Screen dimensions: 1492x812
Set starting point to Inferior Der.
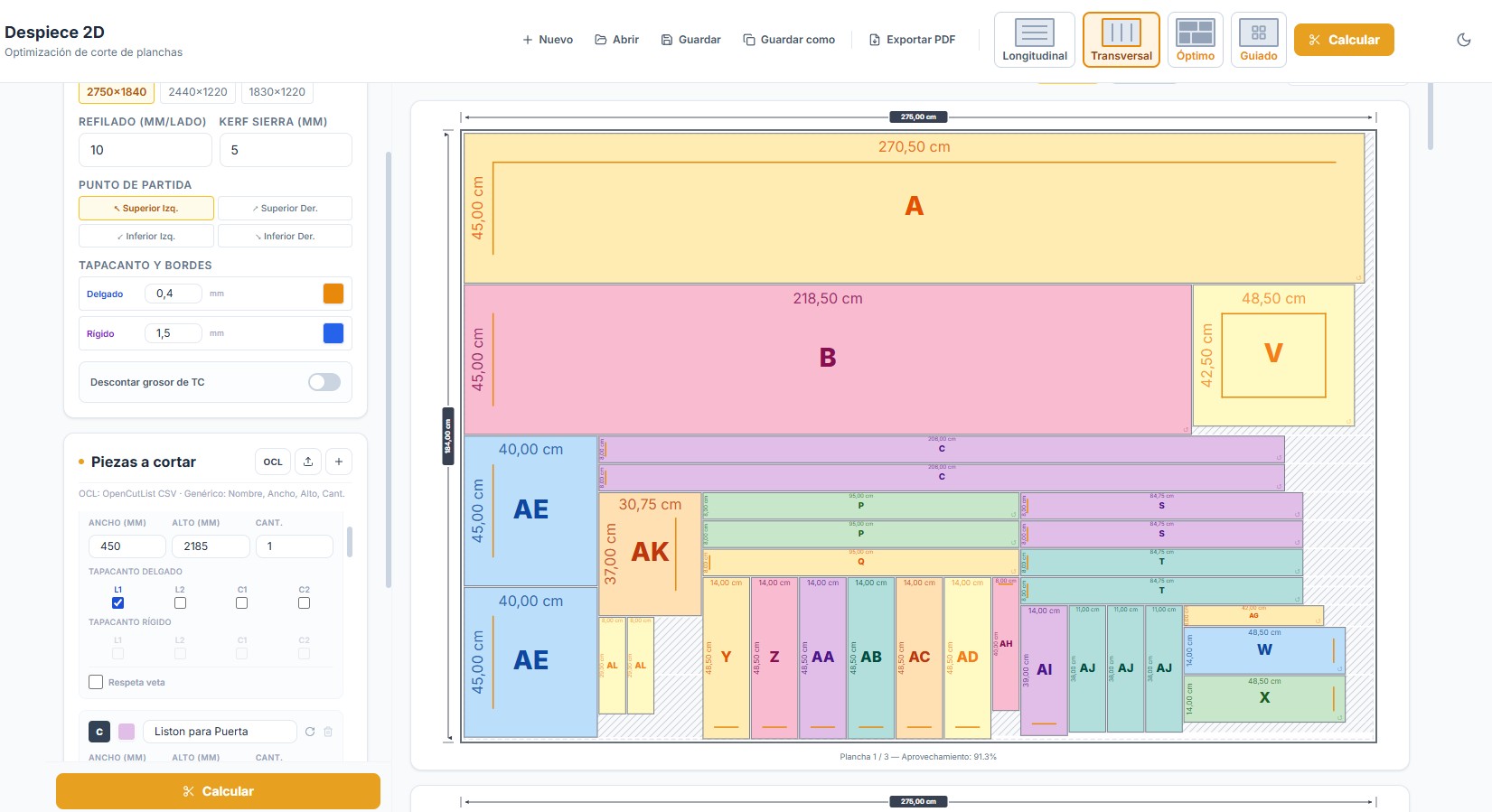pos(285,237)
